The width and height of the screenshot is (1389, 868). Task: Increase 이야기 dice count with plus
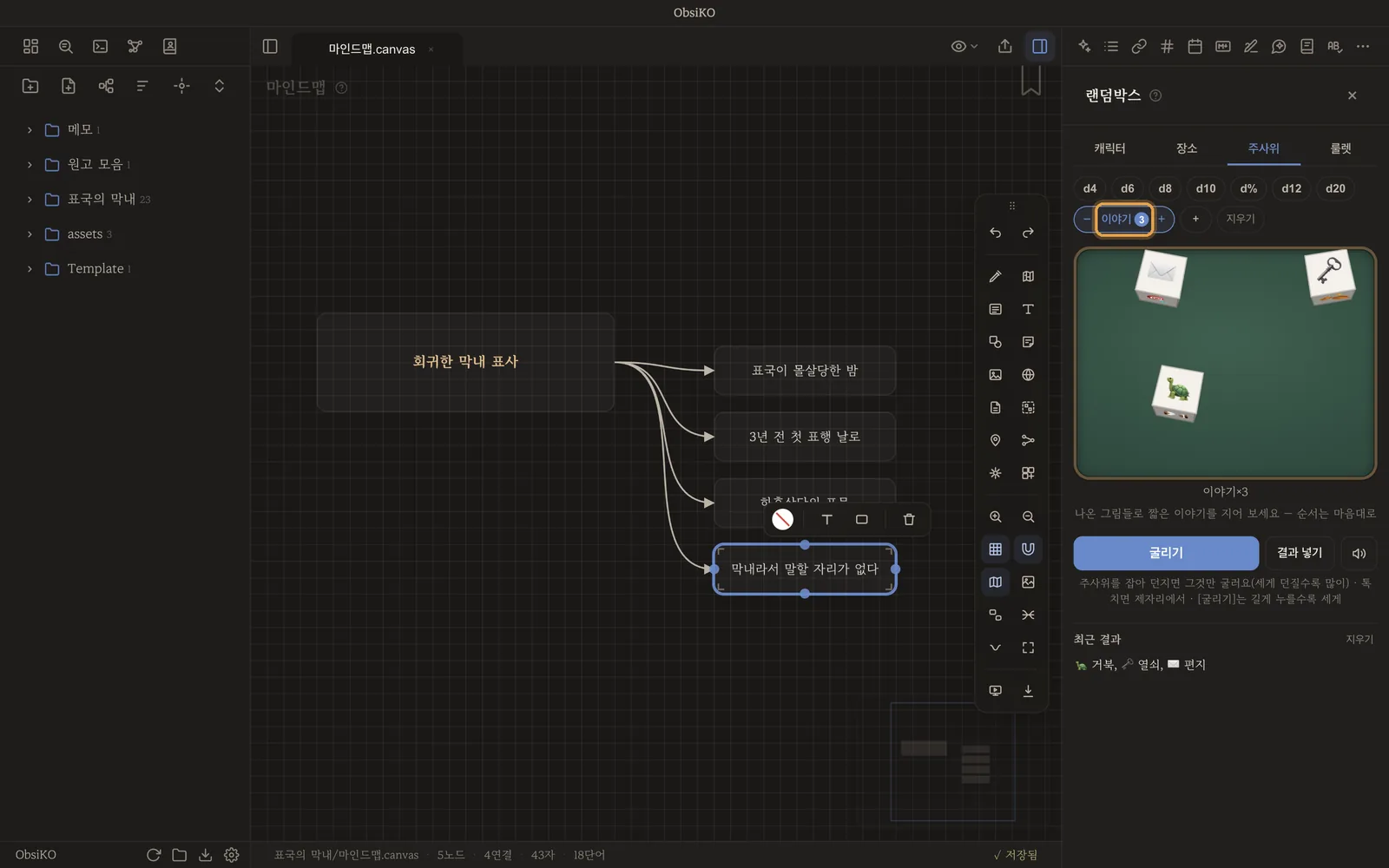tap(1162, 219)
